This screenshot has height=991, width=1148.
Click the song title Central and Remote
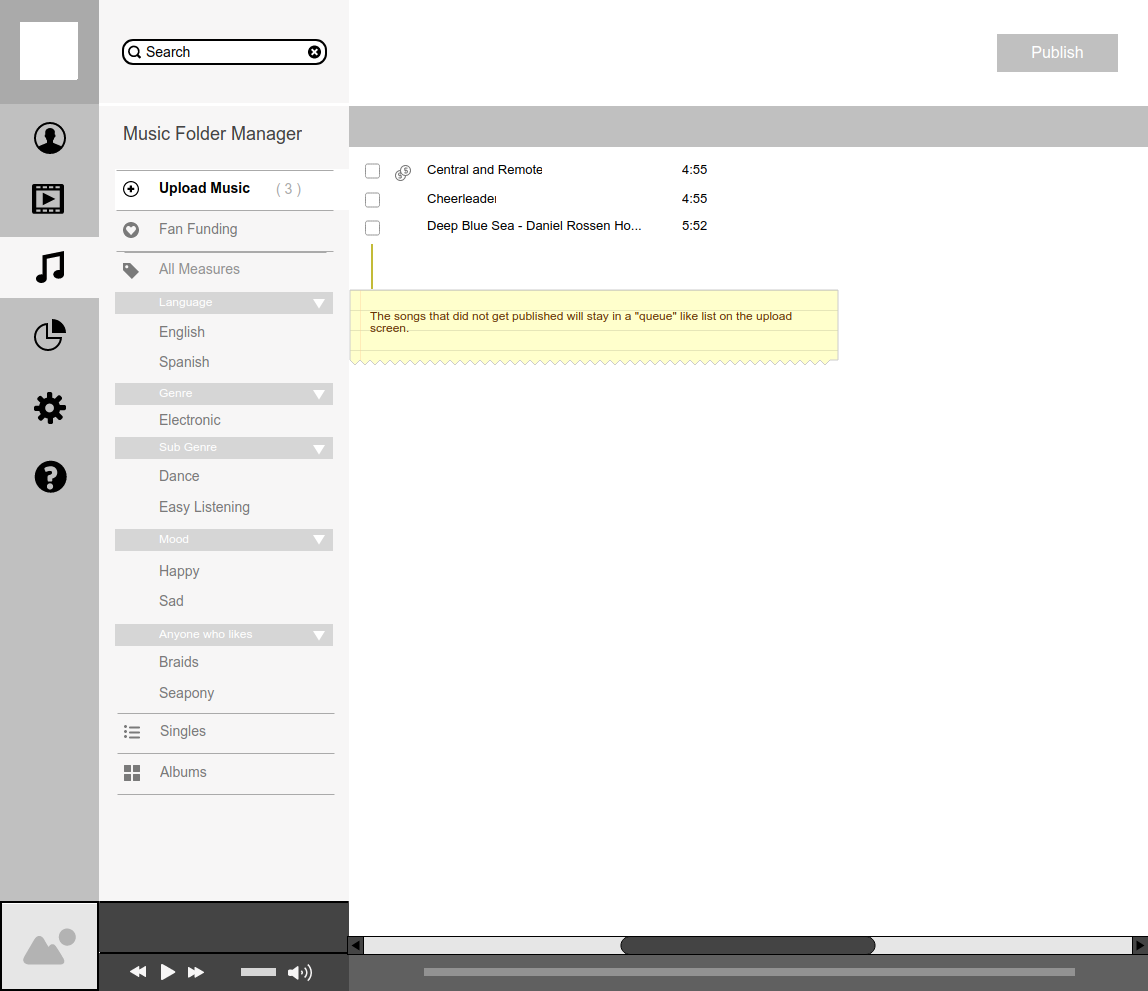485,170
